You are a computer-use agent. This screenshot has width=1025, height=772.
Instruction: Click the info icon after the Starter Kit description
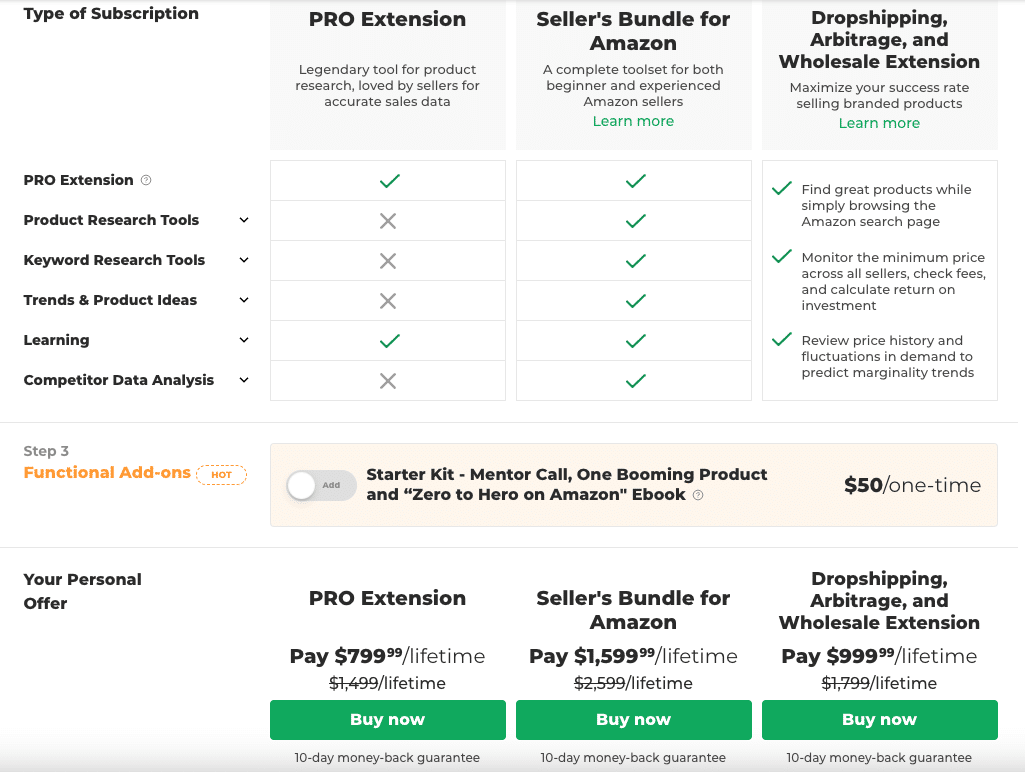click(x=698, y=495)
